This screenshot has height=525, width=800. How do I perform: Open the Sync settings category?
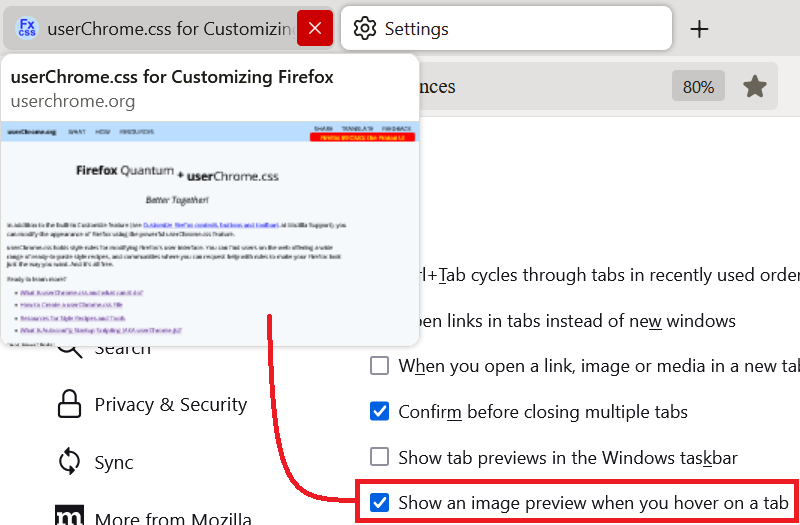coord(114,462)
